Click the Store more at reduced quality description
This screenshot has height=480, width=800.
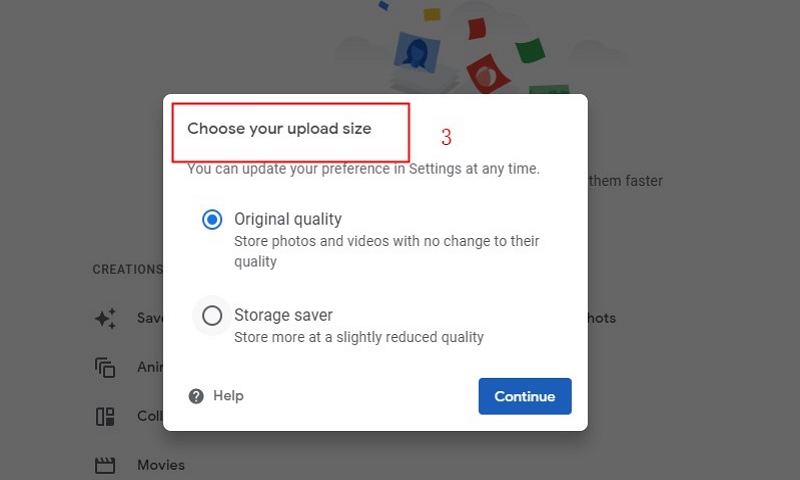[x=359, y=337]
